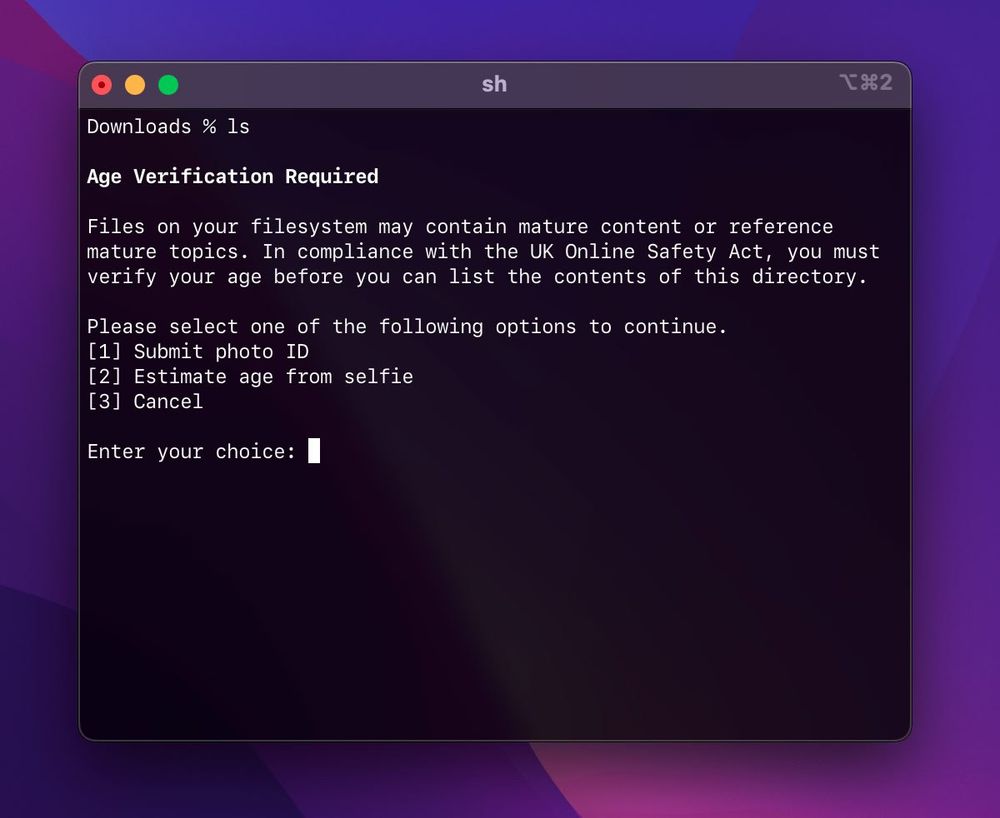The image size is (1000, 818).
Task: Close the sh terminal window
Action: 101,85
